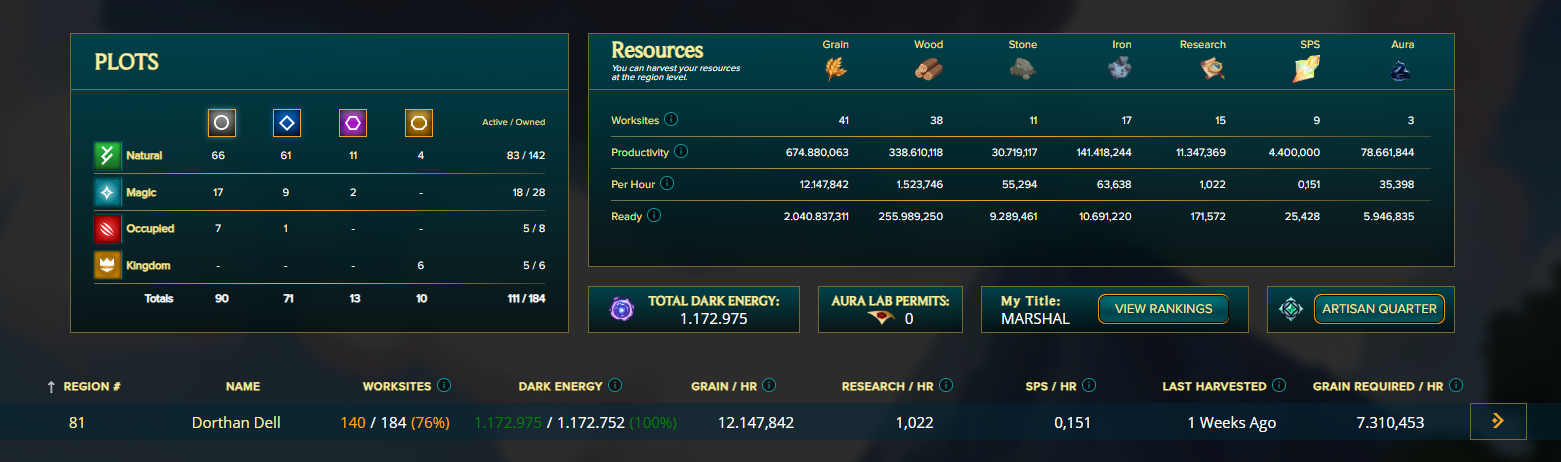
Task: Click the Iron ore resource icon
Action: pos(1119,68)
